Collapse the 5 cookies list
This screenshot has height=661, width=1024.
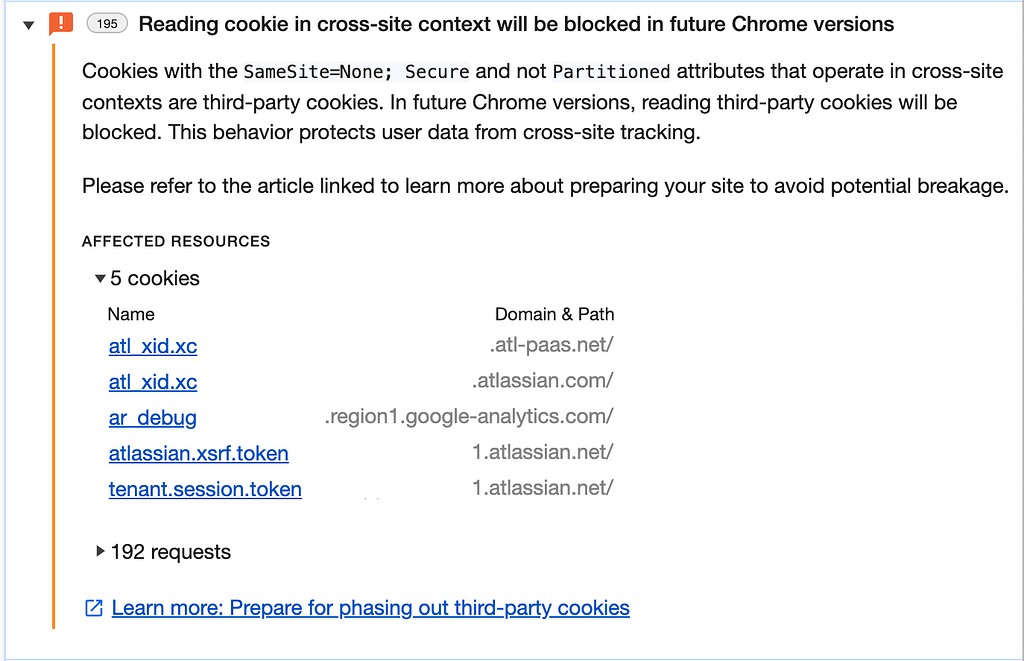100,279
